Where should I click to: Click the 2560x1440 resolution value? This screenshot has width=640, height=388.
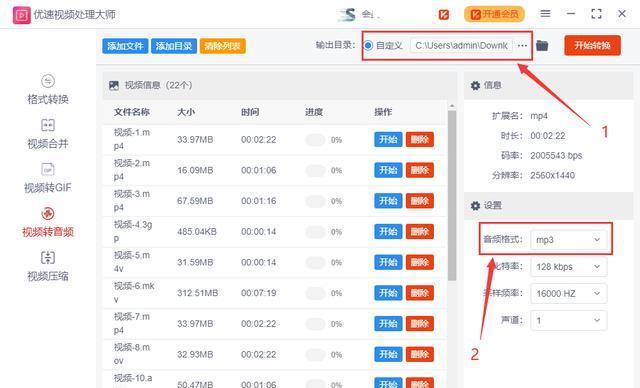tap(552, 175)
